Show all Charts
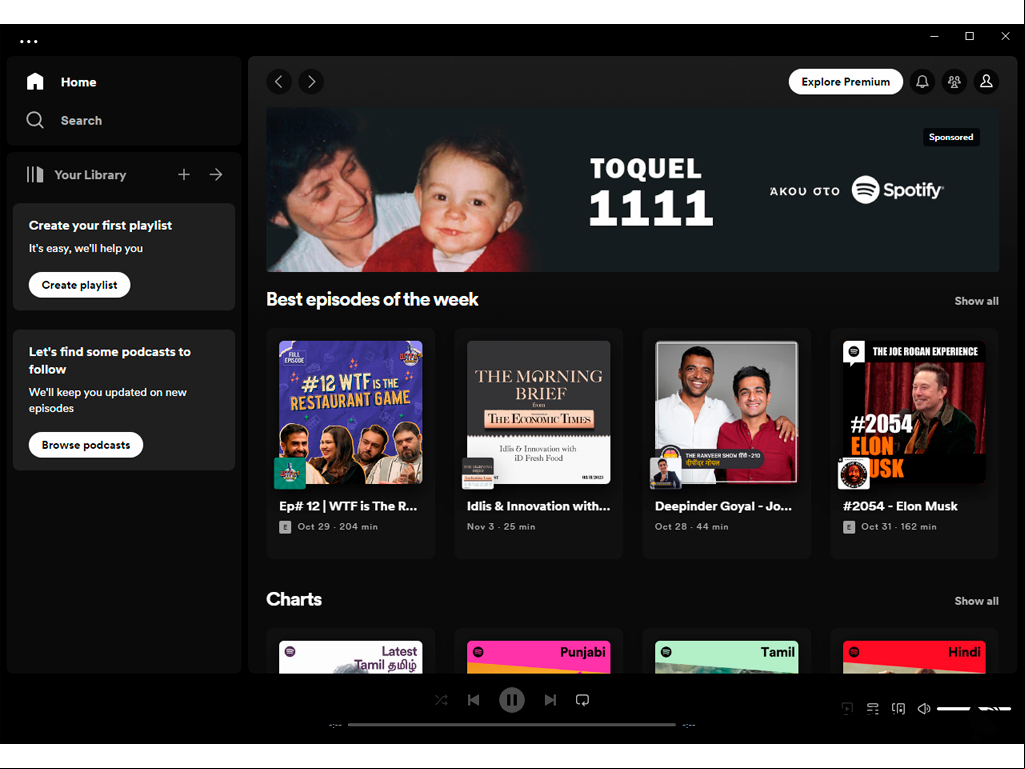The image size is (1025, 769). [977, 601]
